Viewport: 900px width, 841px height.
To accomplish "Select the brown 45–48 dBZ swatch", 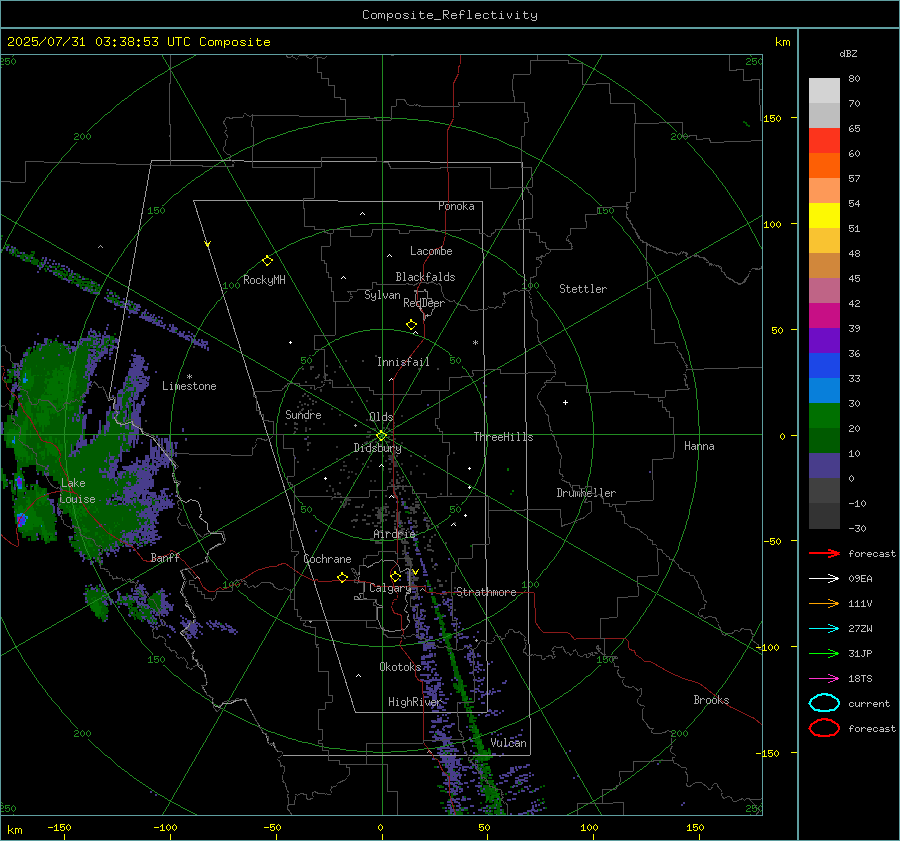I will coord(824,266).
